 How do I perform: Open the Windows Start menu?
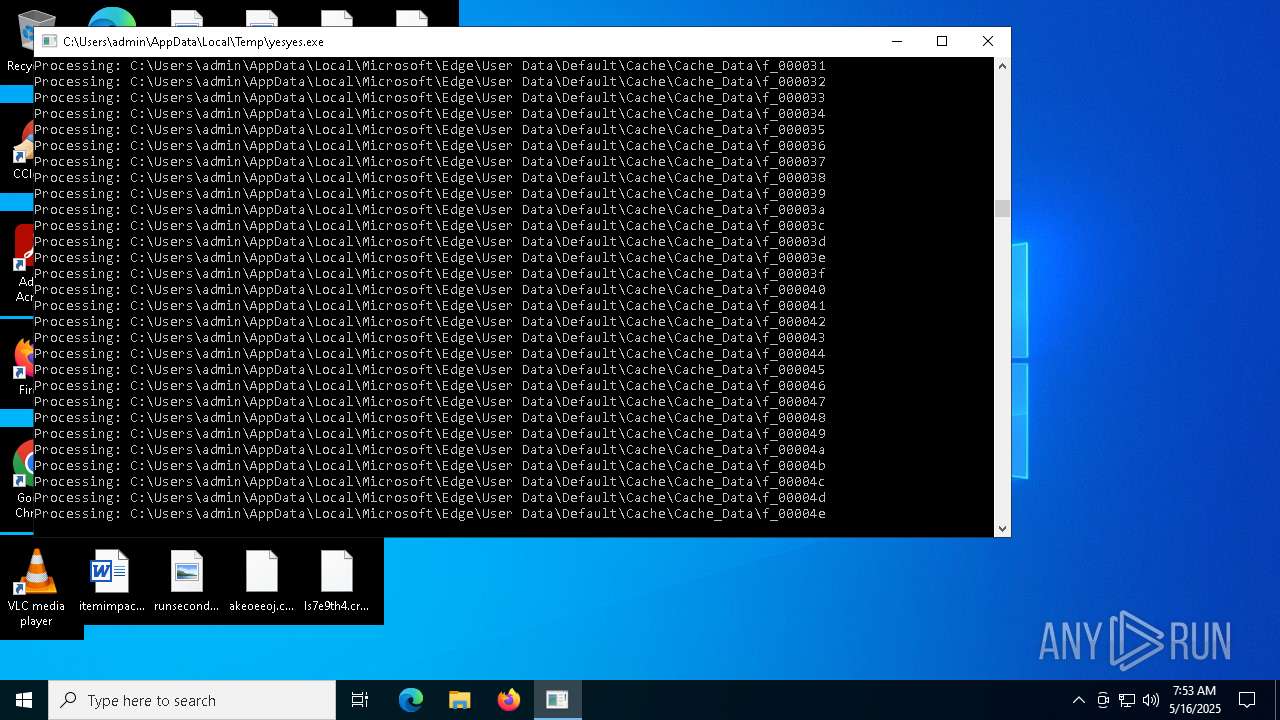coord(24,700)
